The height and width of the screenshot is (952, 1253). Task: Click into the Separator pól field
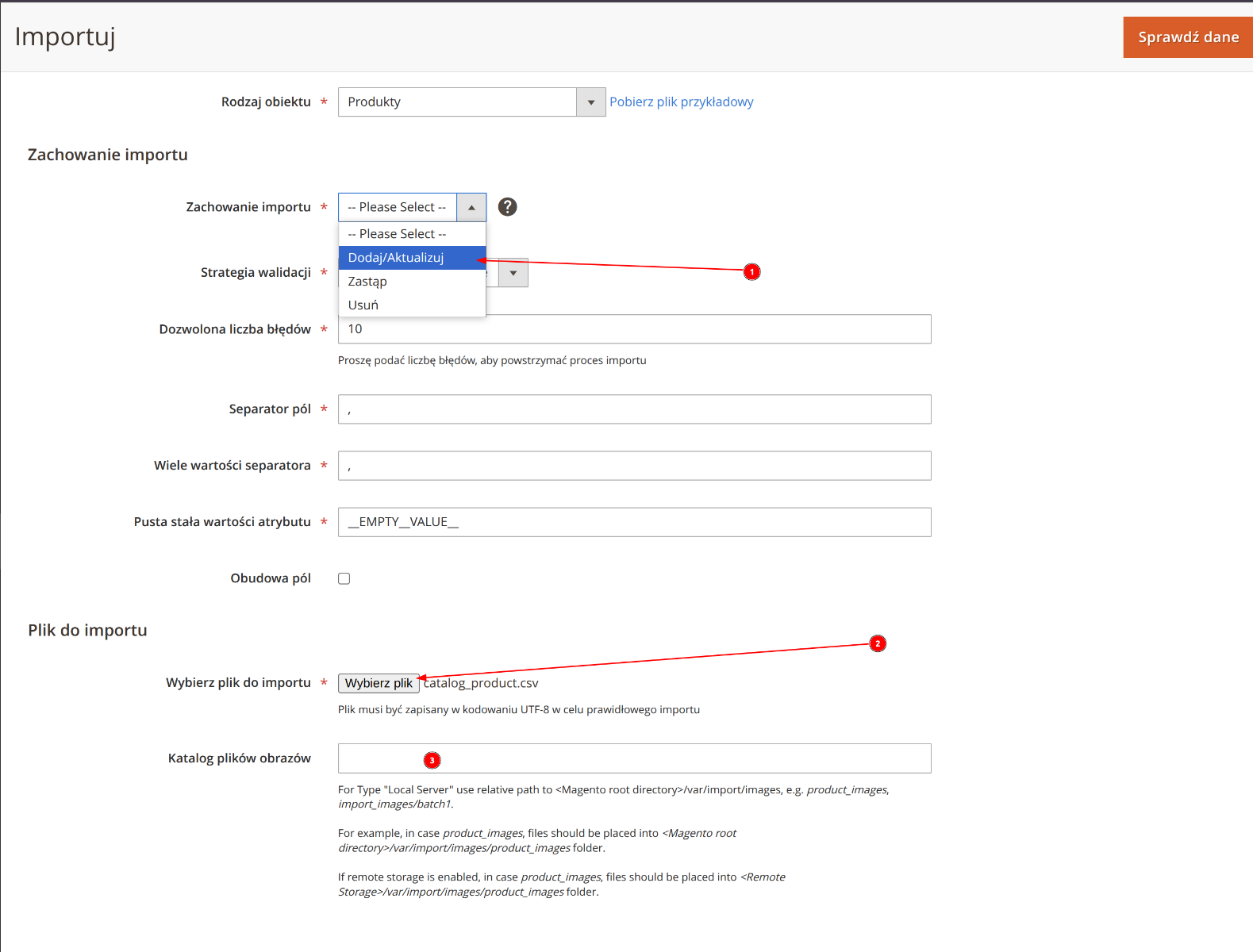[634, 409]
